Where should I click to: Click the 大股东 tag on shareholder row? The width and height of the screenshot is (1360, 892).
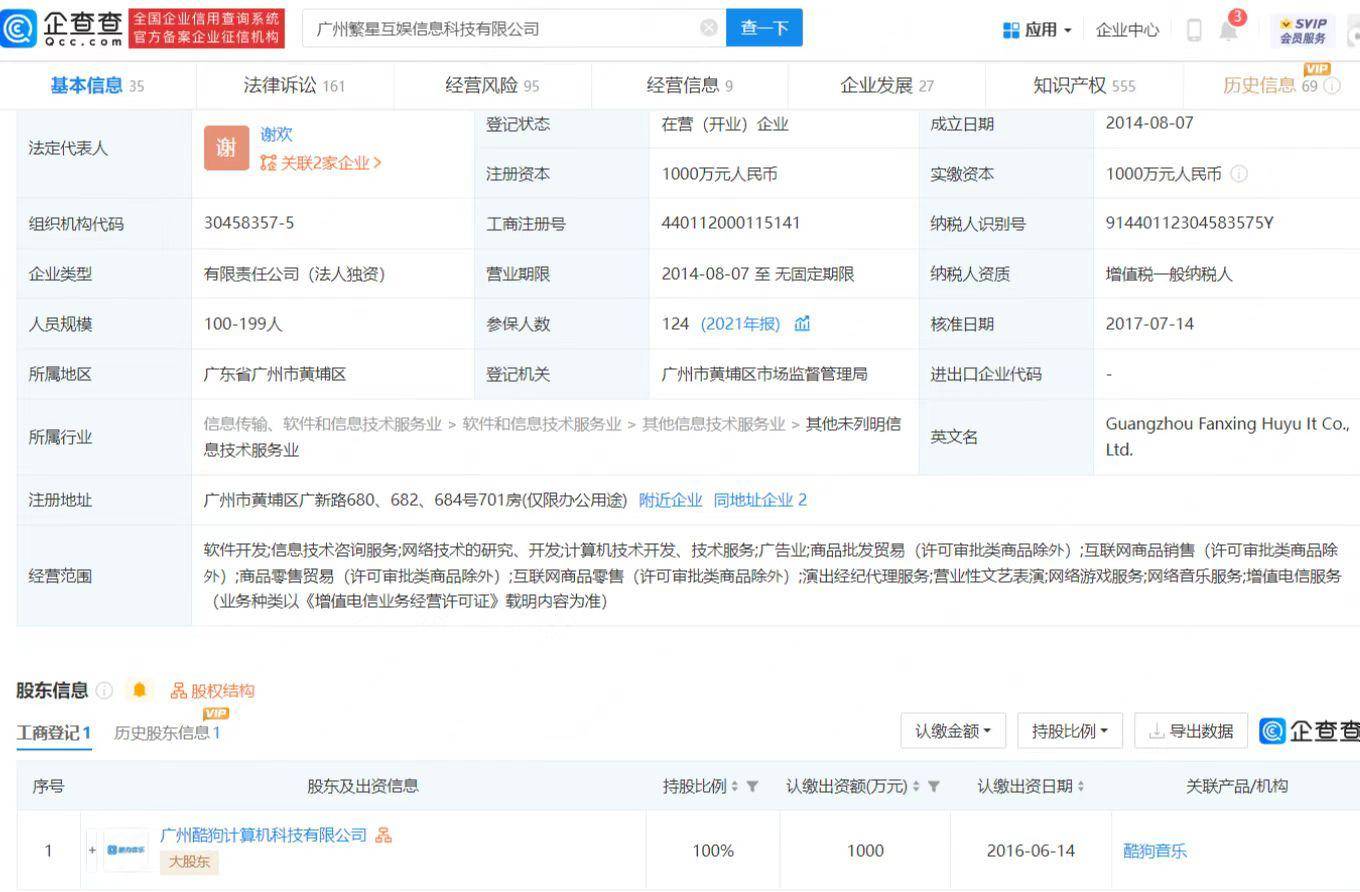(189, 862)
